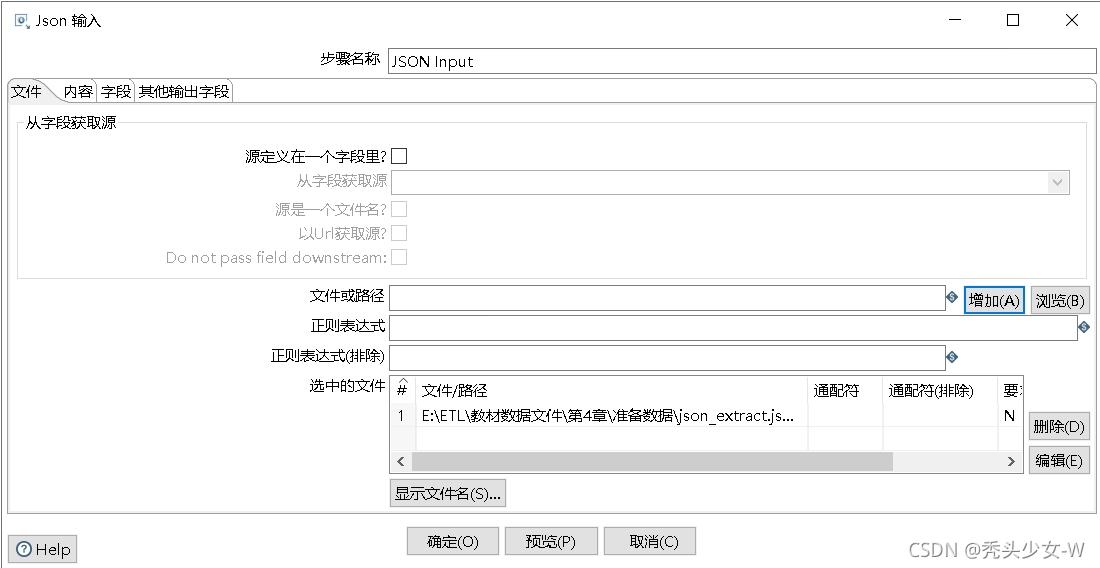Toggle 以Url获取源 checkbox
Image resolution: width=1100 pixels, height=568 pixels.
click(399, 233)
